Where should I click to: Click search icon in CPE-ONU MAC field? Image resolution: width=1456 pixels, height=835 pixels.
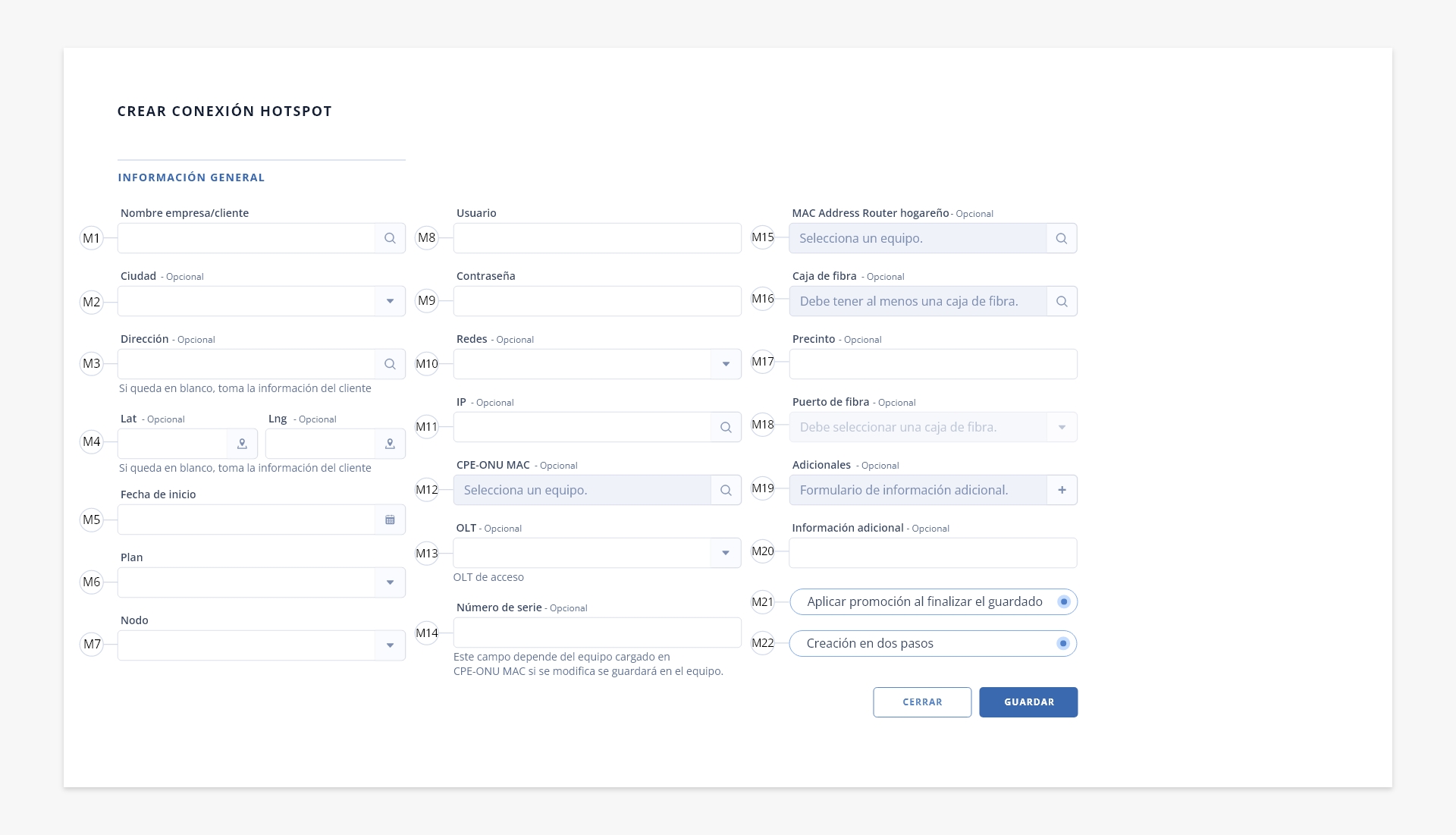pos(726,490)
